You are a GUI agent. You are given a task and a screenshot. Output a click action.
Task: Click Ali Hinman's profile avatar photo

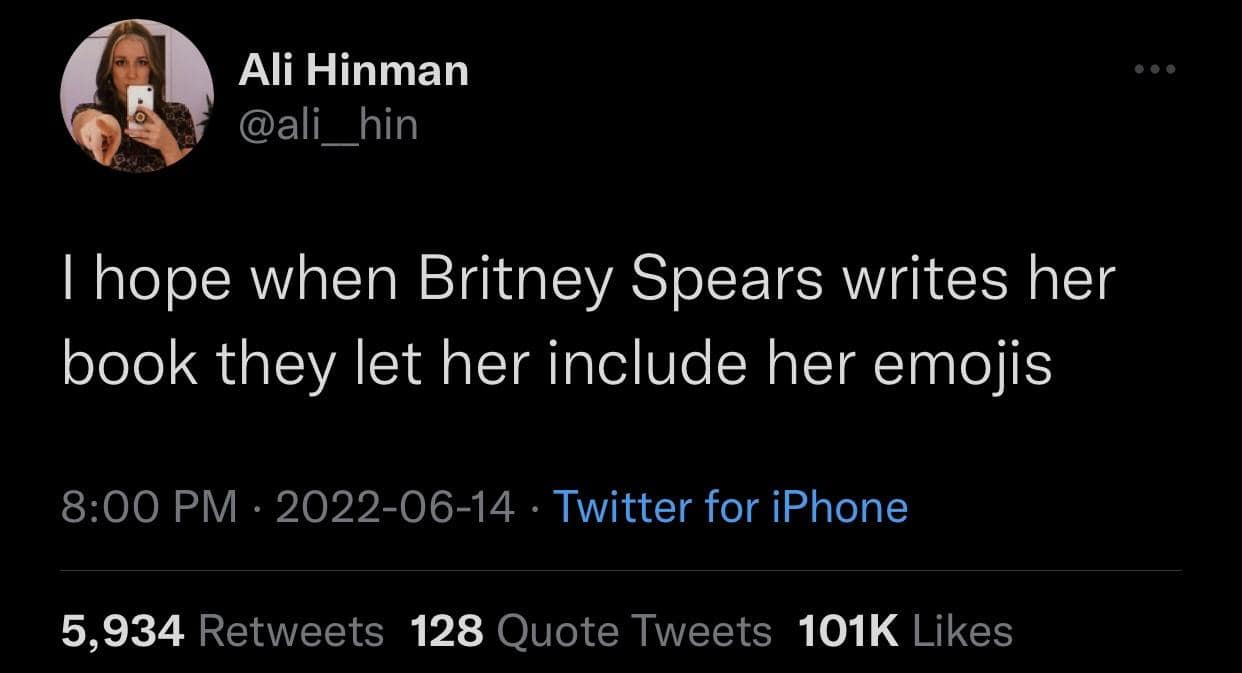[x=136, y=97]
